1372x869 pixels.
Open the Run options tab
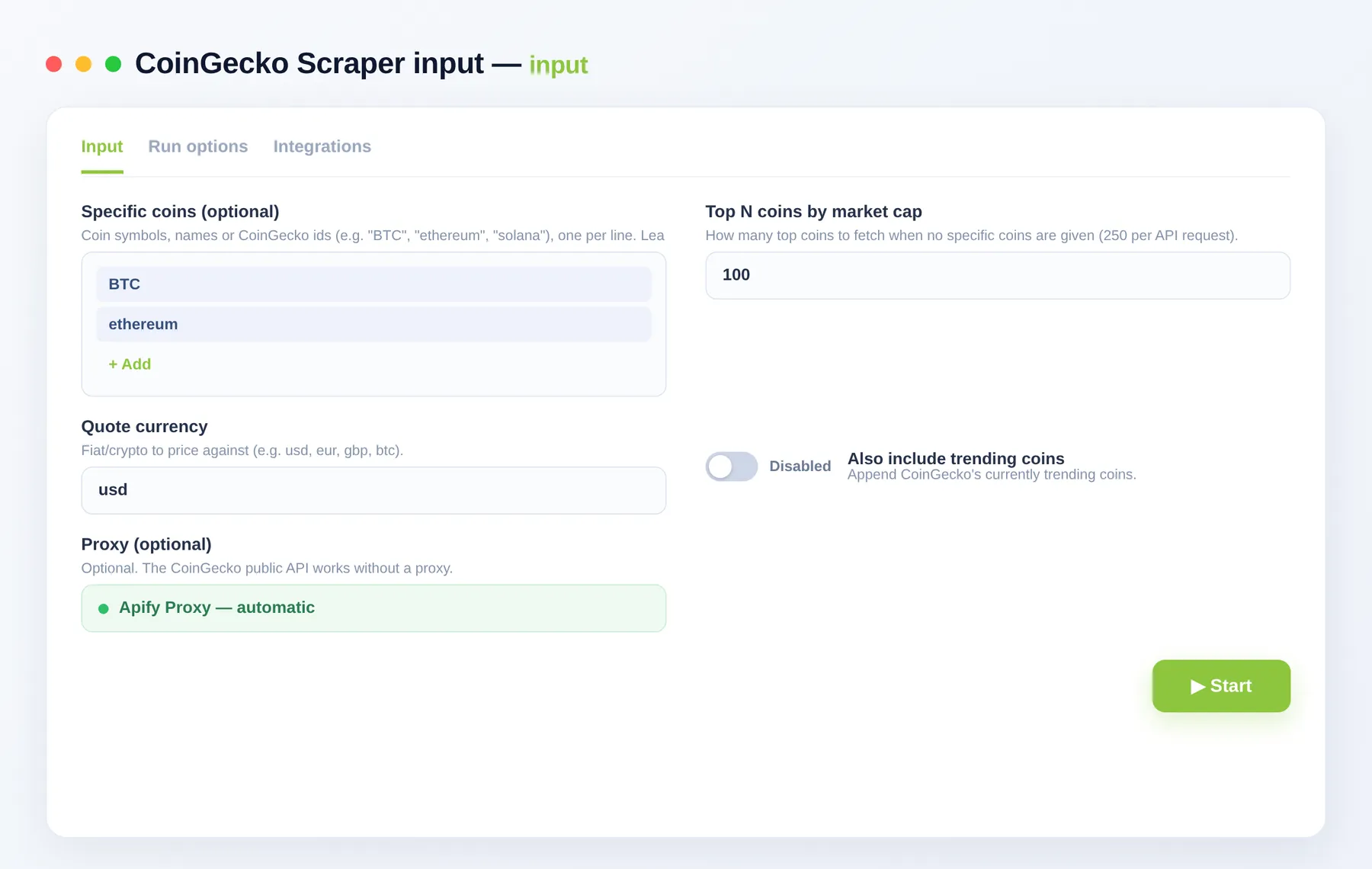click(198, 146)
